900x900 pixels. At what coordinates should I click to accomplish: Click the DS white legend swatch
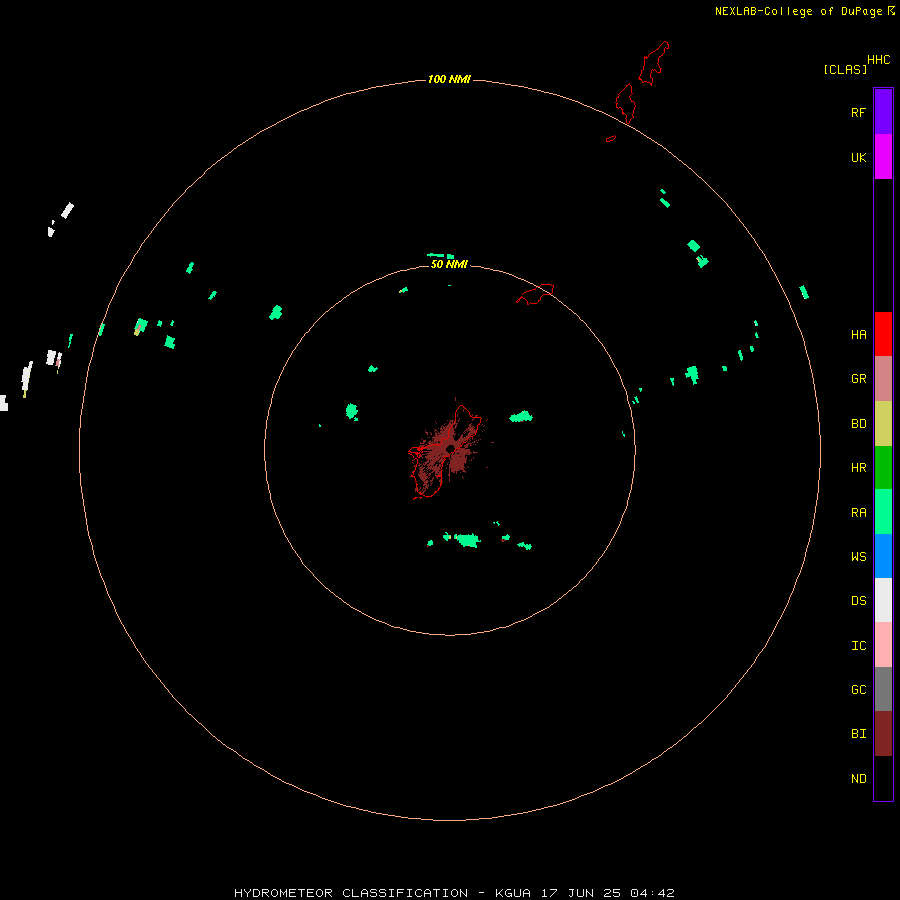pyautogui.click(x=883, y=600)
